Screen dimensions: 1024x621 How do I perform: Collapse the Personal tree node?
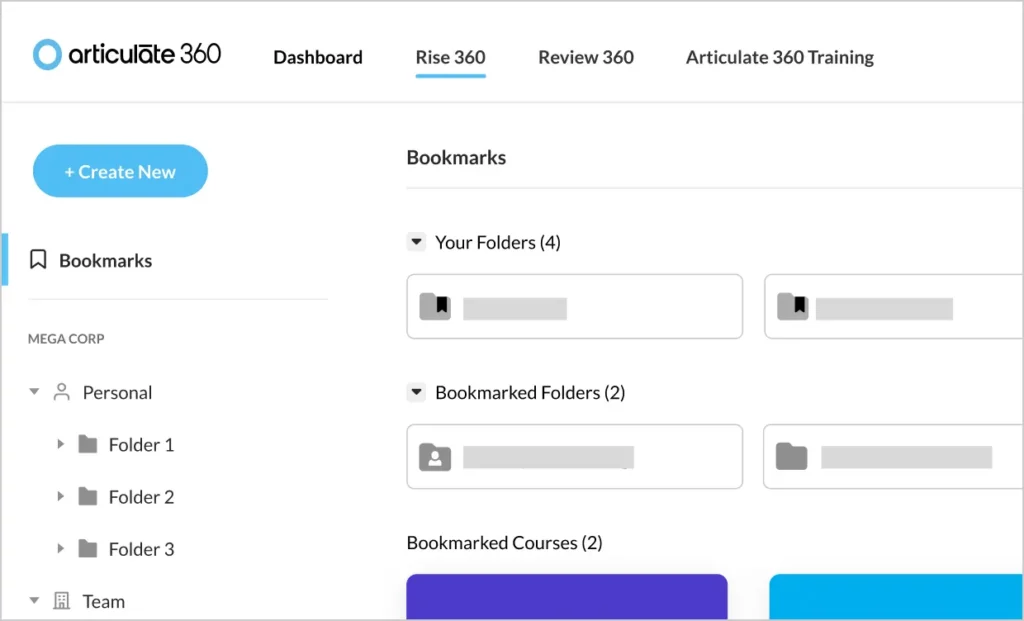(35, 392)
